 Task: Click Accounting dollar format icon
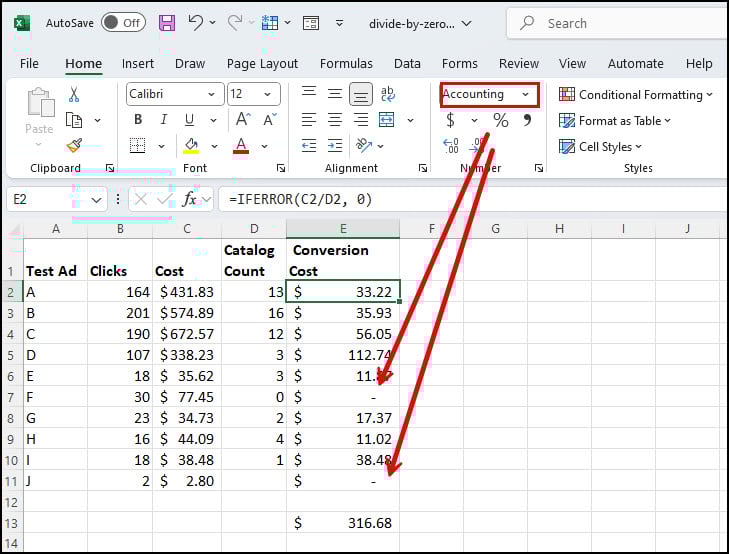click(x=450, y=120)
